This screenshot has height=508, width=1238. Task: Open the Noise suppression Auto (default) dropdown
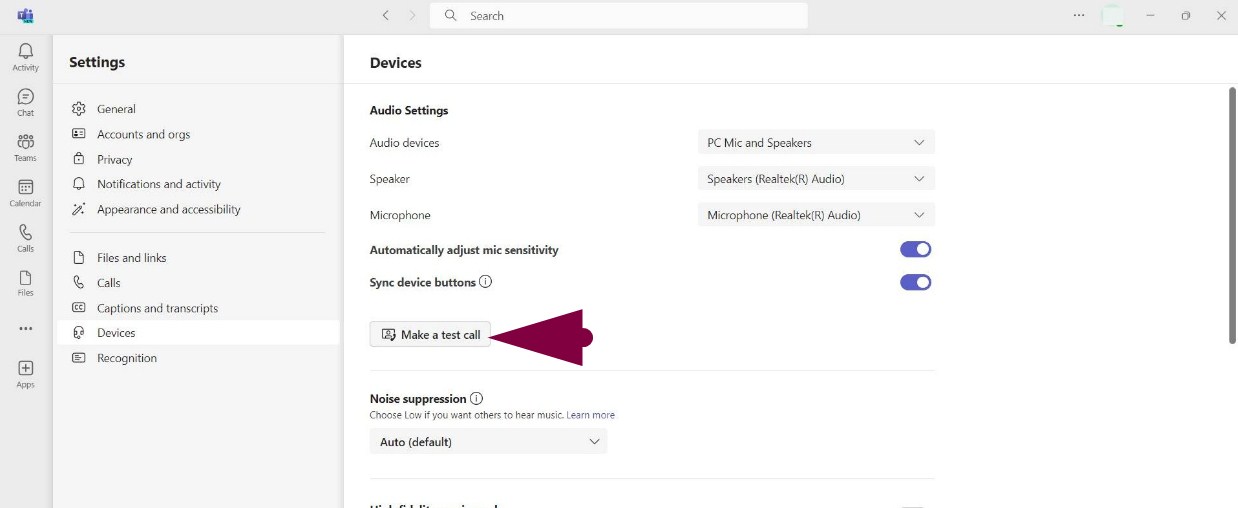coord(488,441)
